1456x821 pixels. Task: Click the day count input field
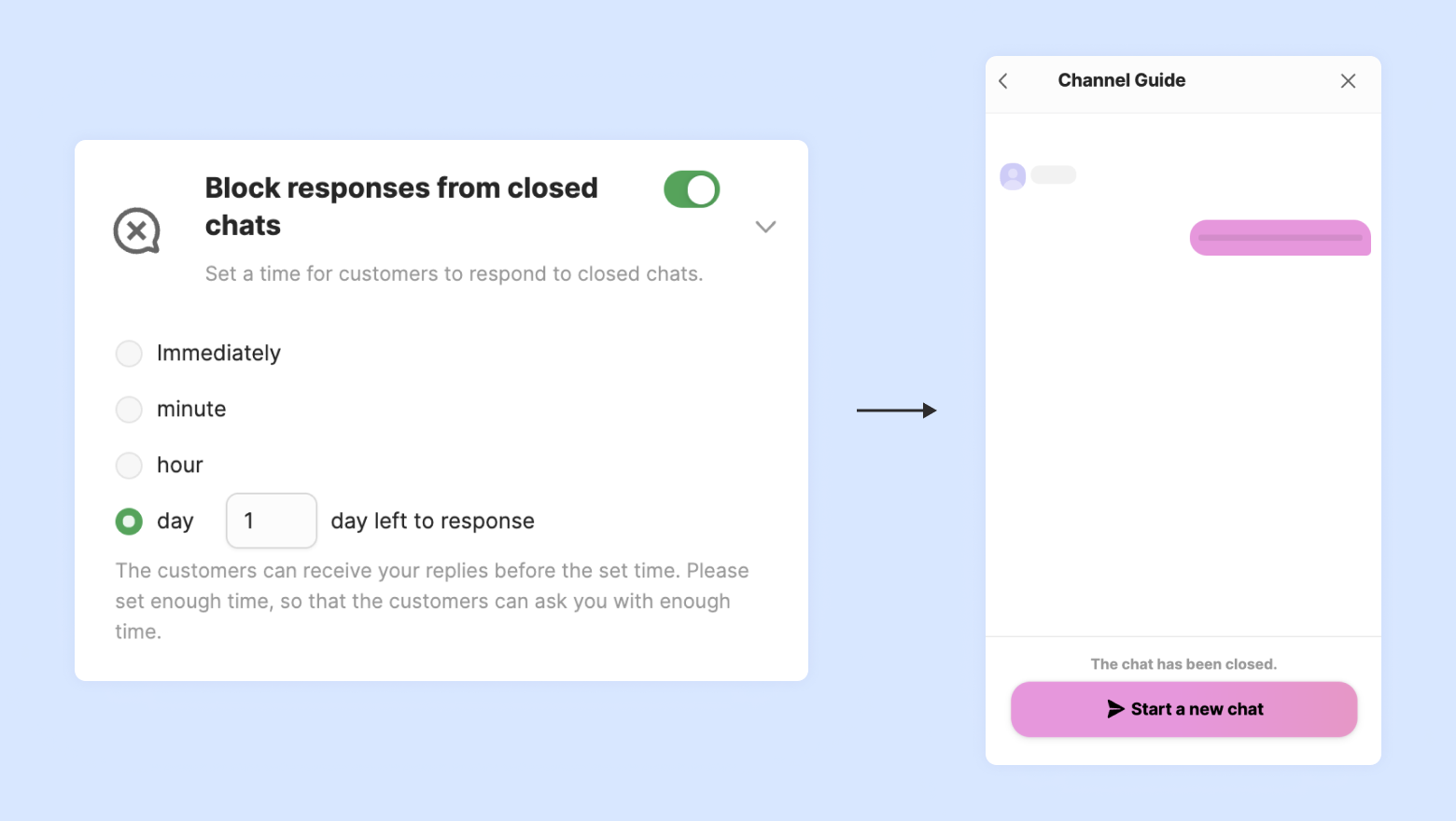pyautogui.click(x=271, y=521)
